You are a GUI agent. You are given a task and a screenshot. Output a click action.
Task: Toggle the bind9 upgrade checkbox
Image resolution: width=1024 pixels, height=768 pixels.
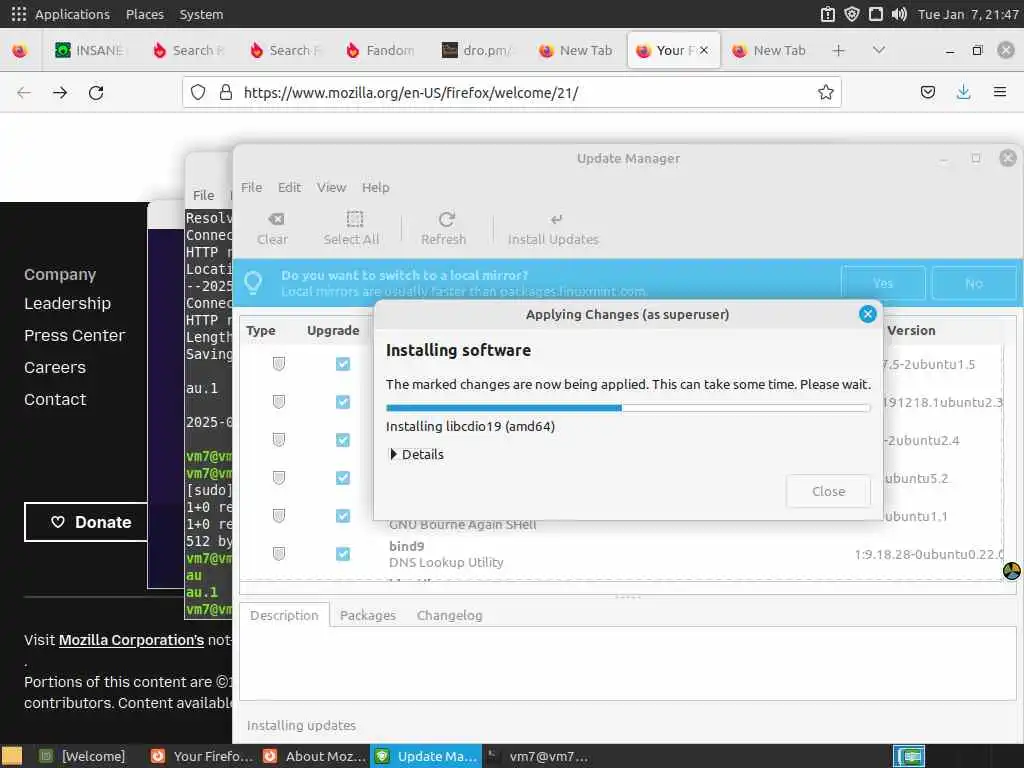coord(343,554)
